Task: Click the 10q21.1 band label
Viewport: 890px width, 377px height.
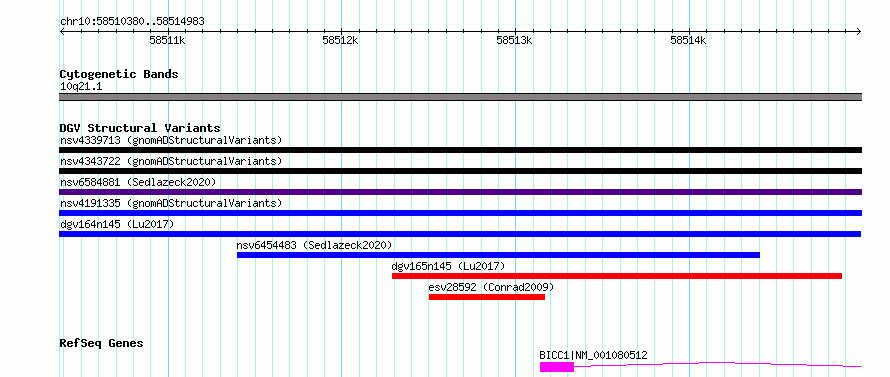Action: (81, 87)
